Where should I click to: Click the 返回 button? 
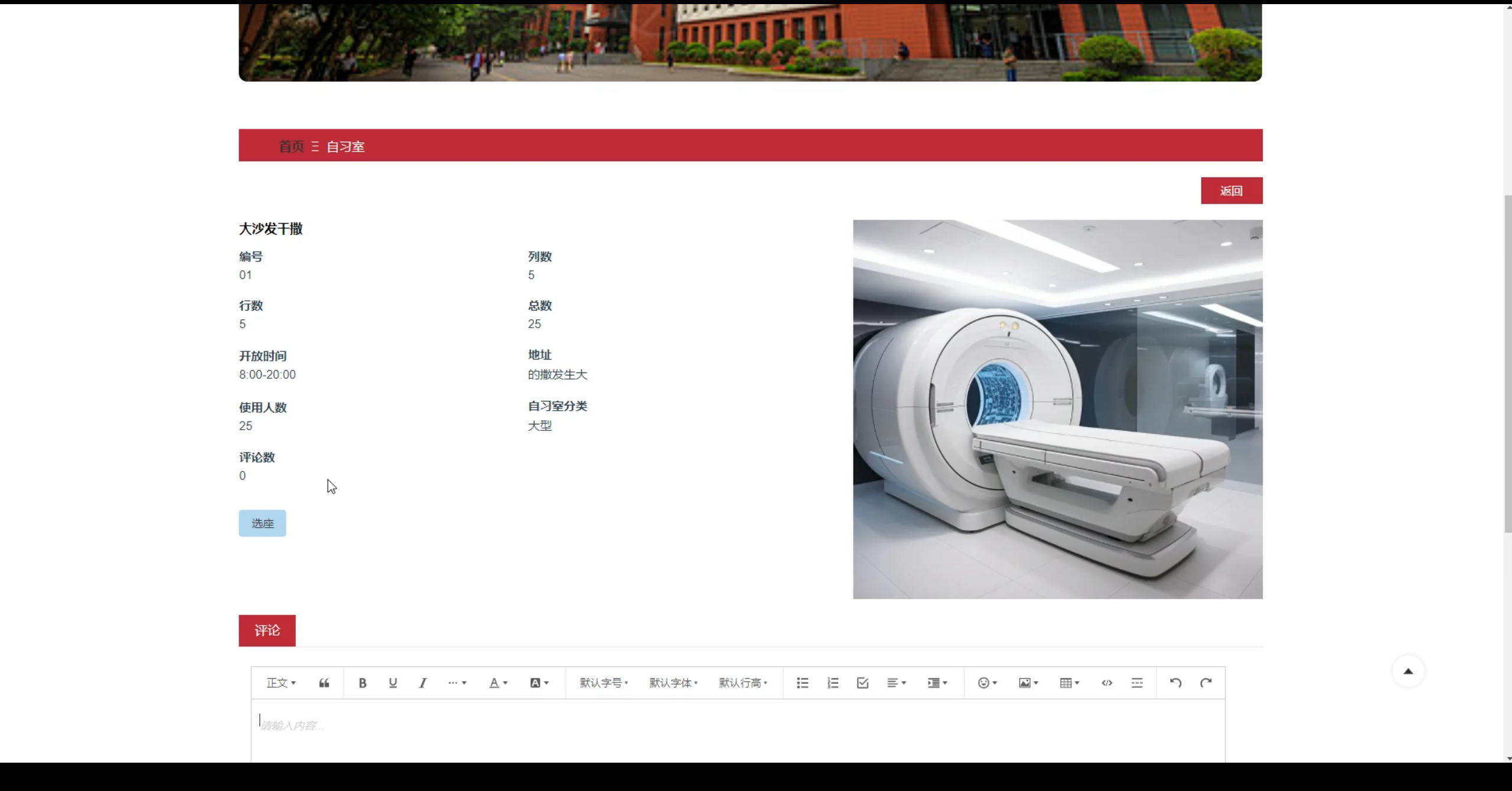click(x=1231, y=191)
